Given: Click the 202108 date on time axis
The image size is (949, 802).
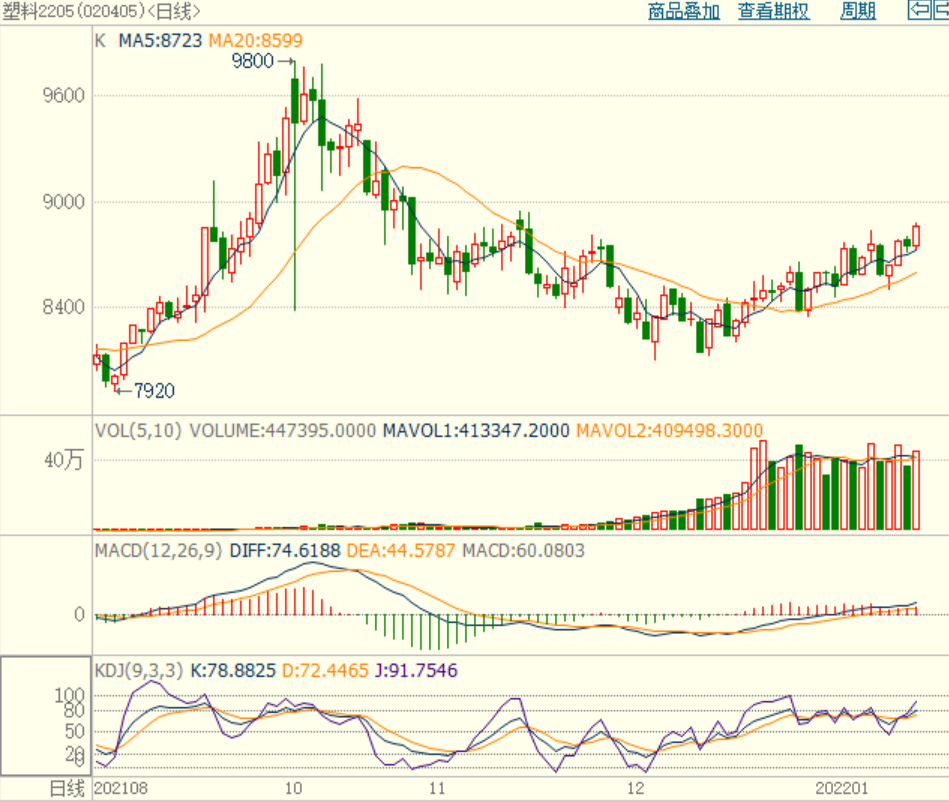Looking at the screenshot, I should click(x=119, y=790).
